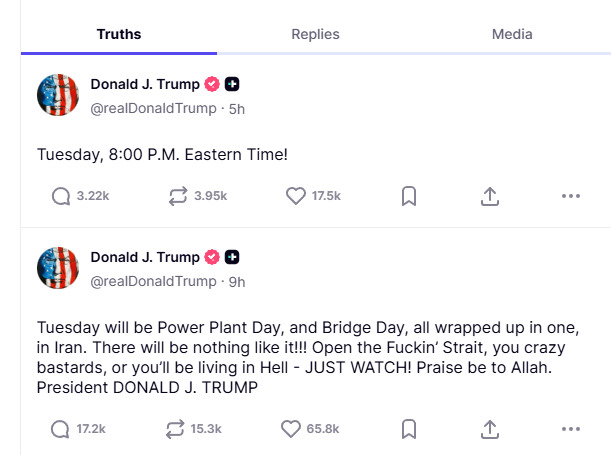The height and width of the screenshot is (455, 611).
Task: Open more options on the 5h post
Action: pyautogui.click(x=571, y=196)
